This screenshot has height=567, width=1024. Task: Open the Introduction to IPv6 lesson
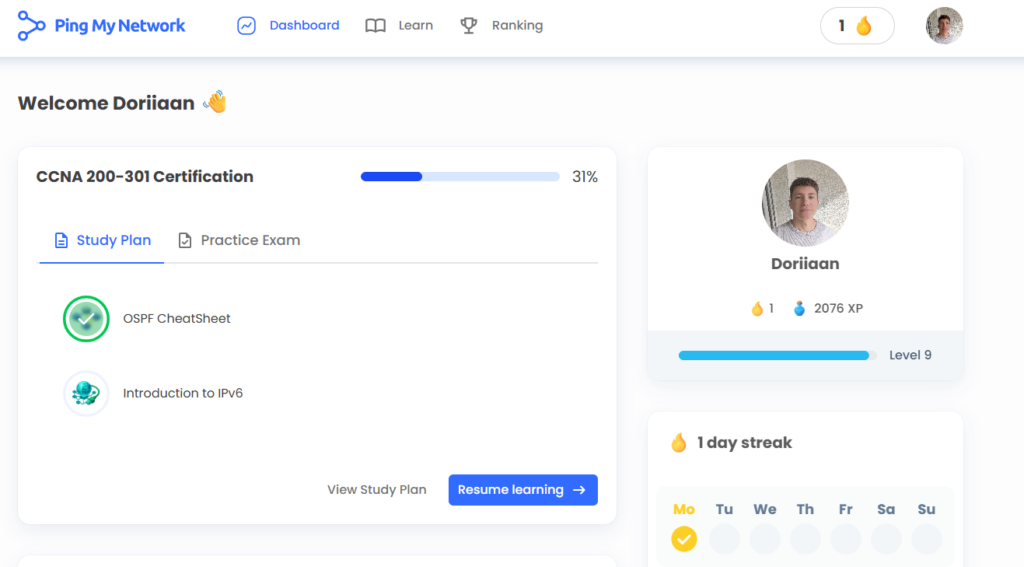point(183,393)
